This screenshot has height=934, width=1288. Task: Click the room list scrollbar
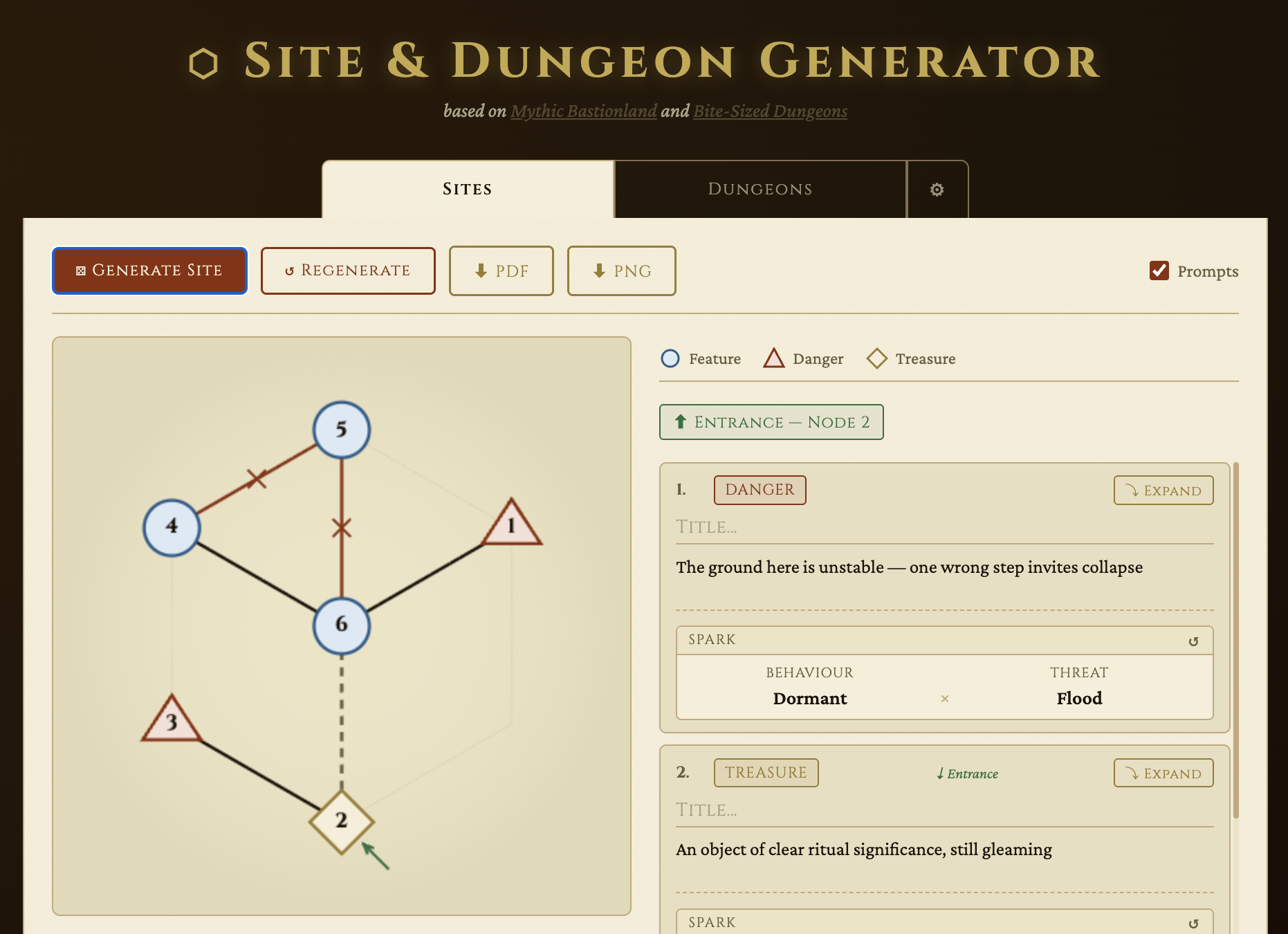point(1235,640)
